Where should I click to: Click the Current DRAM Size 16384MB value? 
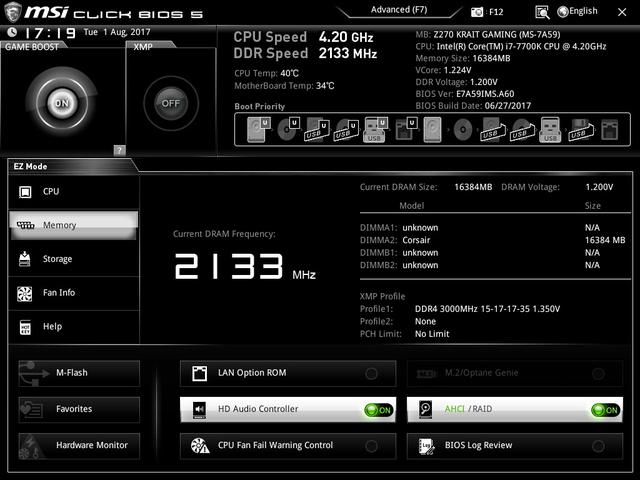[473, 187]
